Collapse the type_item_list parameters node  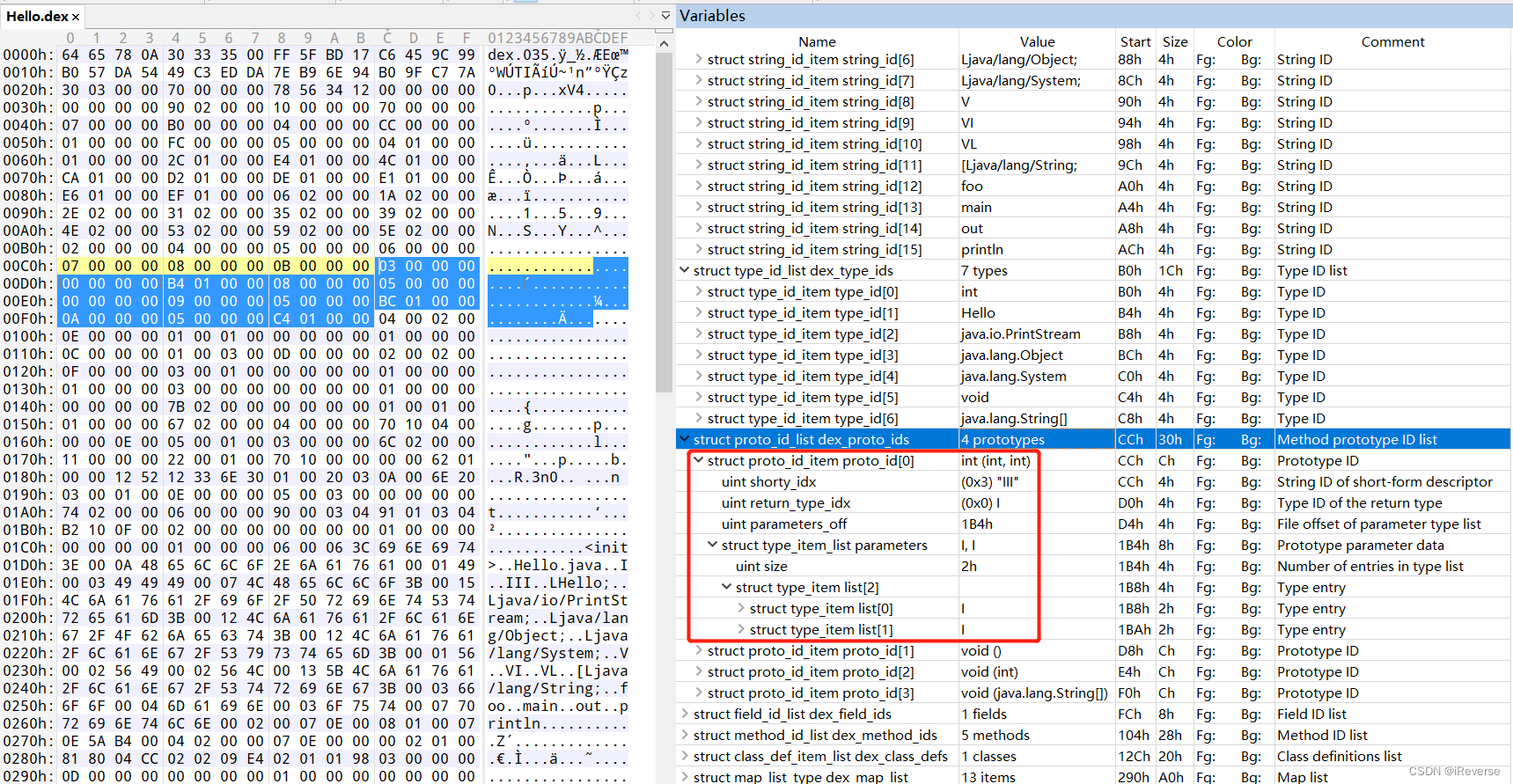[713, 545]
